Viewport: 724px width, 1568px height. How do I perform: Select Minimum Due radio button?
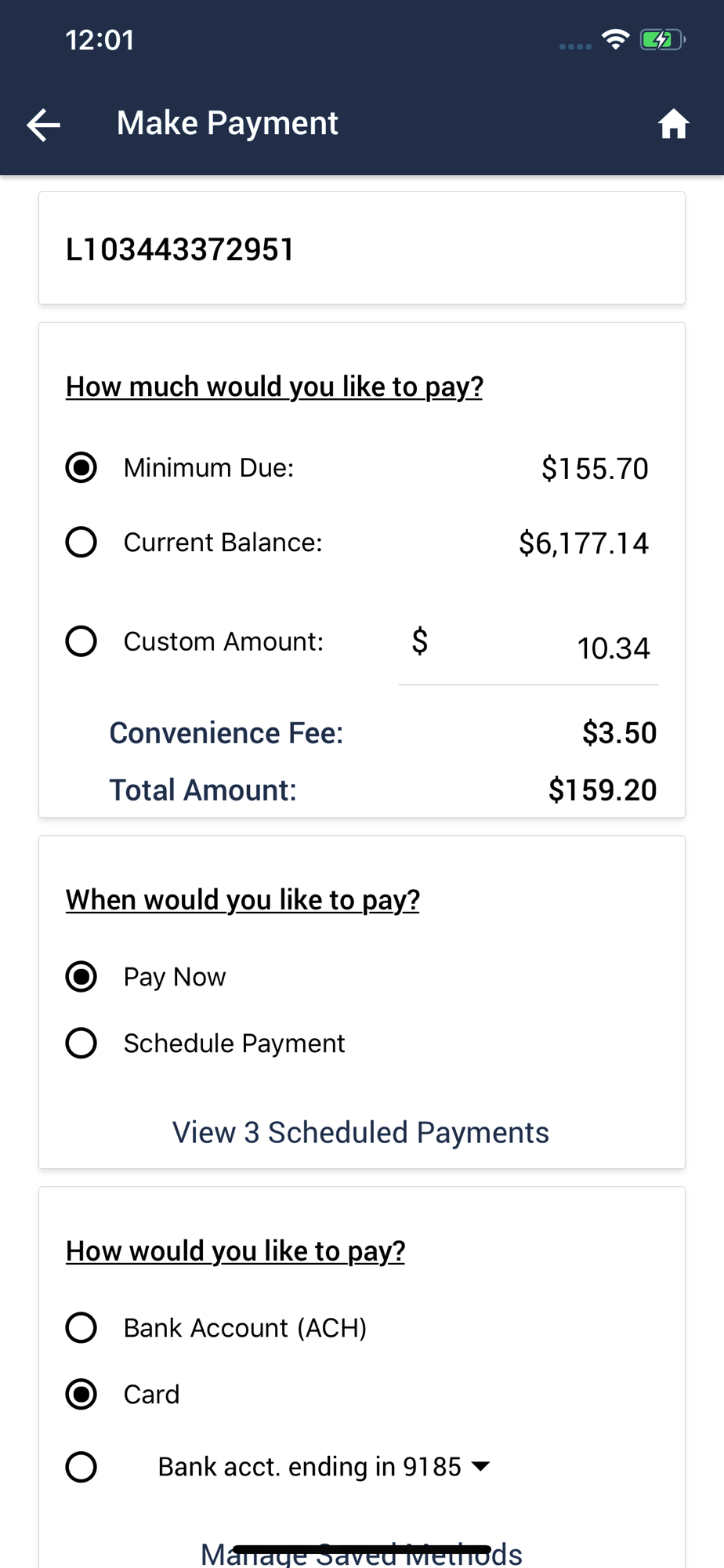tap(81, 468)
